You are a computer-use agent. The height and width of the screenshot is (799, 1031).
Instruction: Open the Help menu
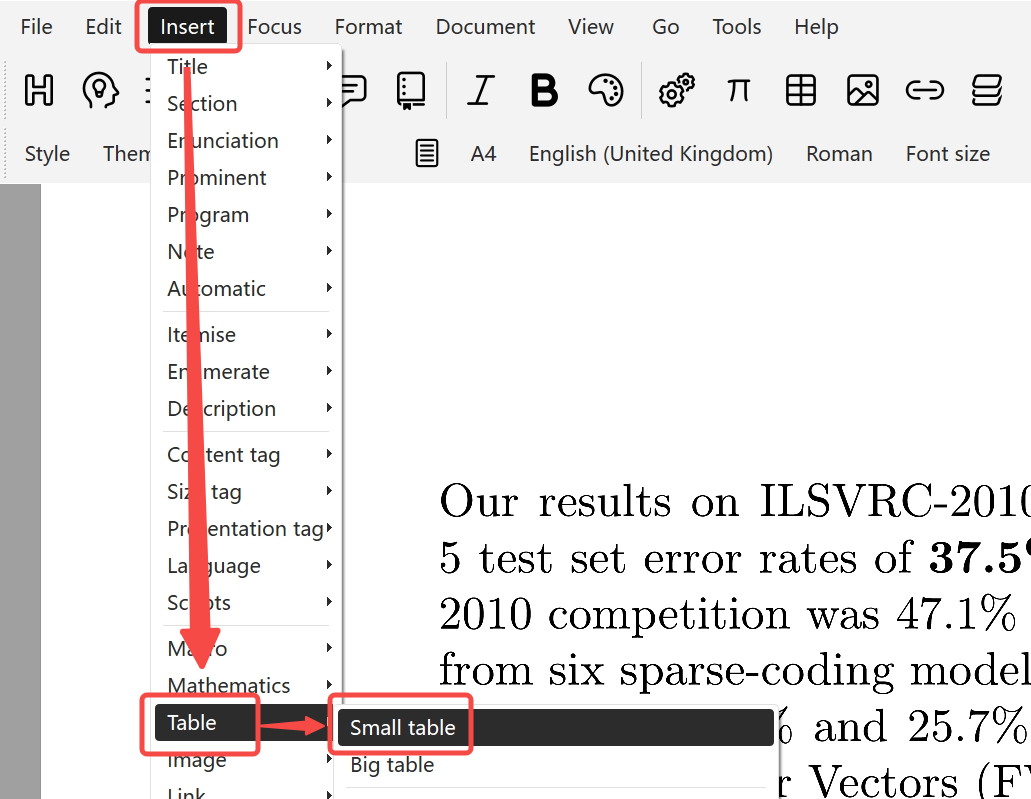(x=816, y=27)
